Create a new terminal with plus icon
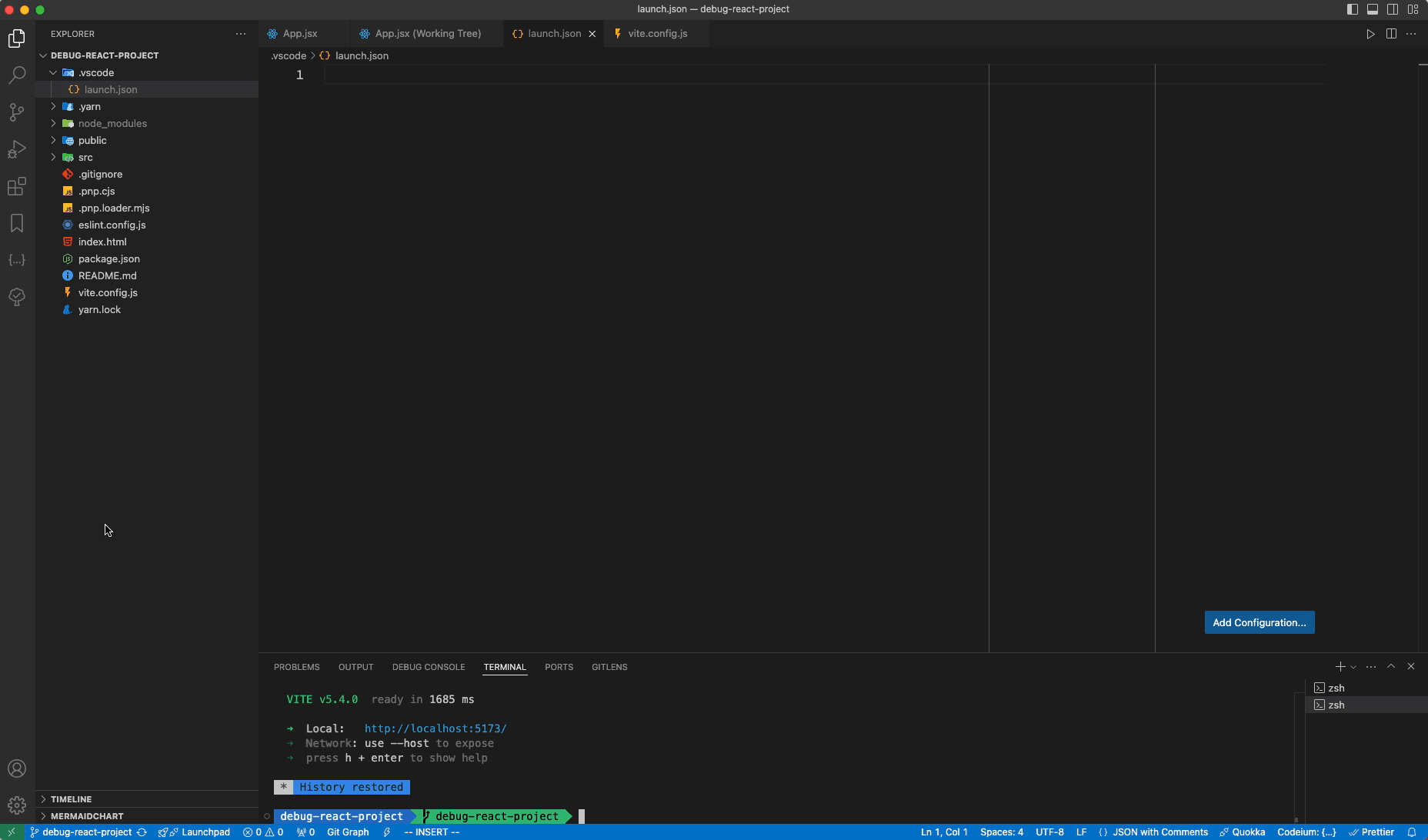 pos(1341,666)
